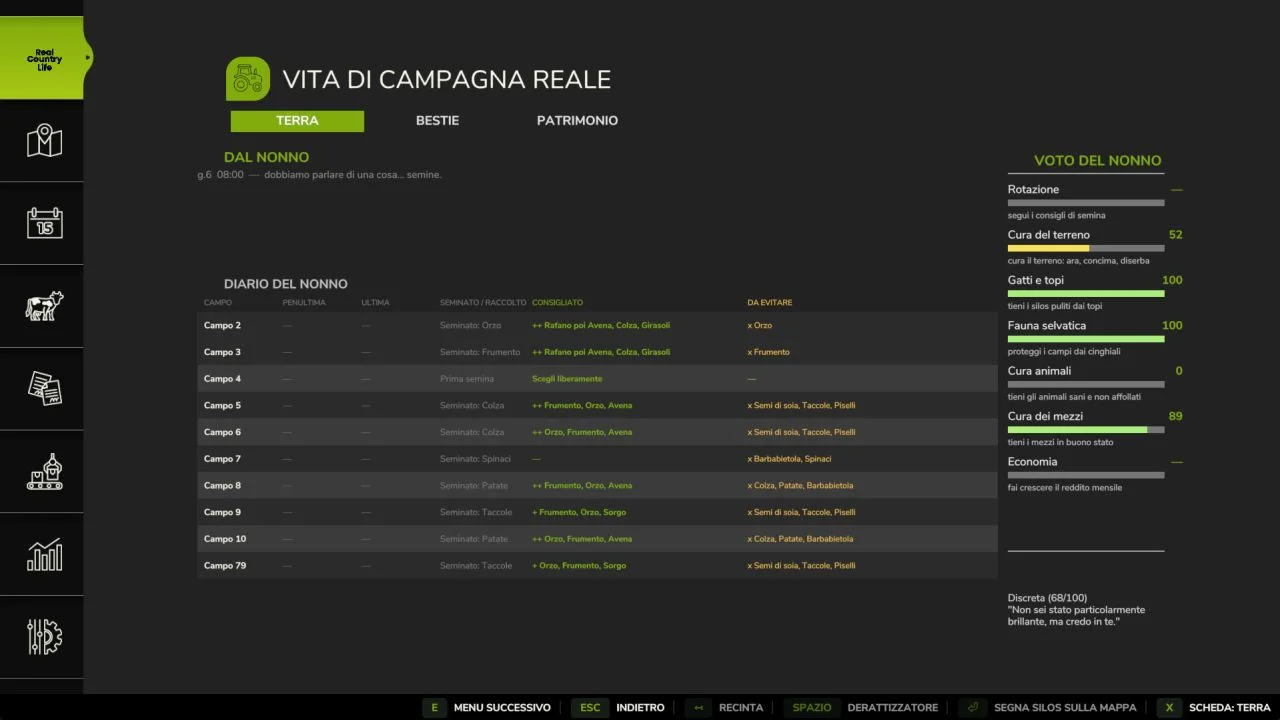The width and height of the screenshot is (1280, 720).
Task: Click the SPAZIO DERATTIZZATORE button
Action: pyautogui.click(x=861, y=707)
